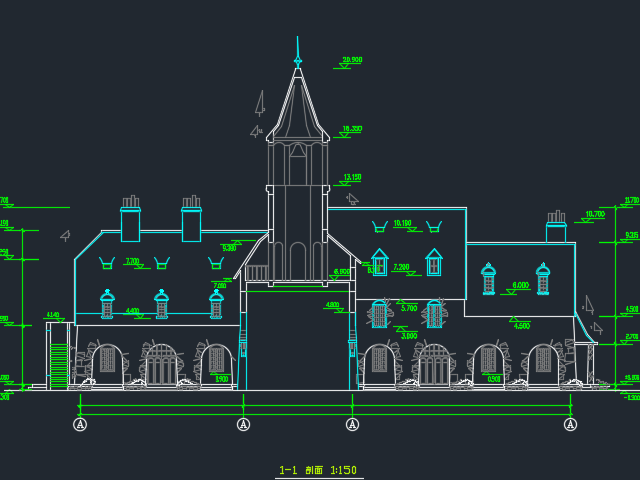Select the 7.700 elevation label
This screenshot has height=480, width=640.
(x=133, y=261)
